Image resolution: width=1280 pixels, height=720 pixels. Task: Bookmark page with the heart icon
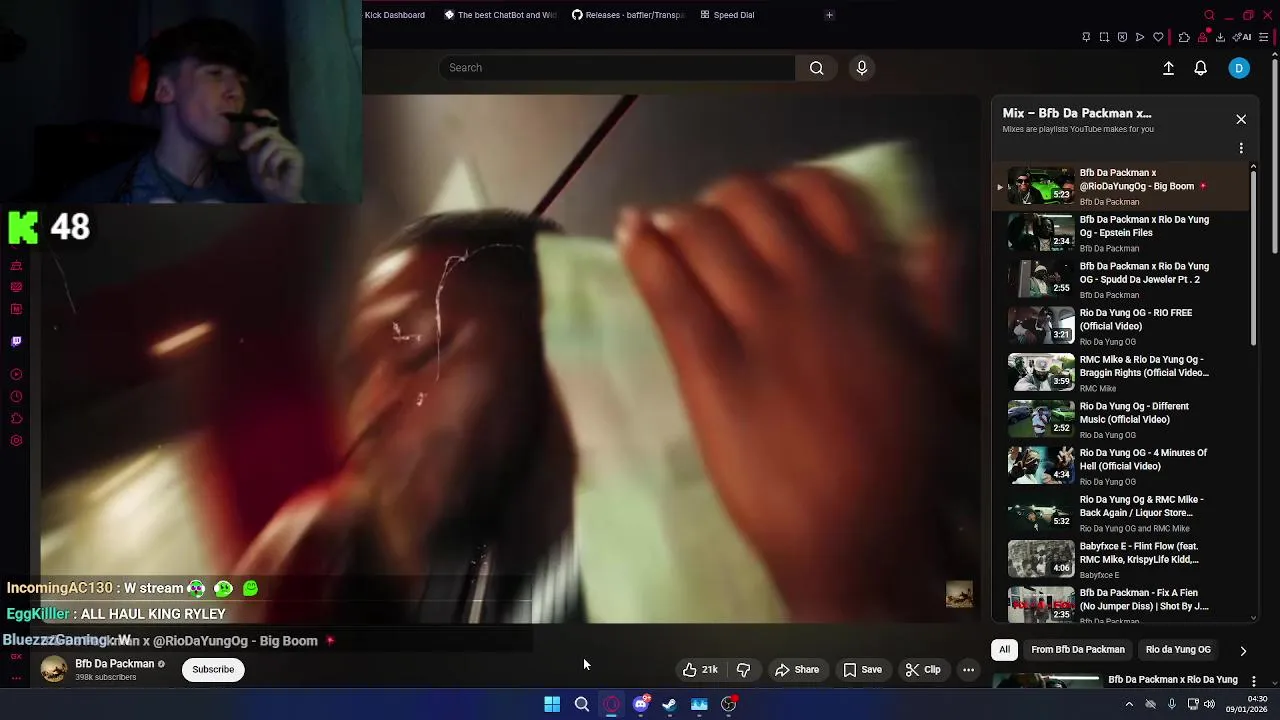(1158, 37)
